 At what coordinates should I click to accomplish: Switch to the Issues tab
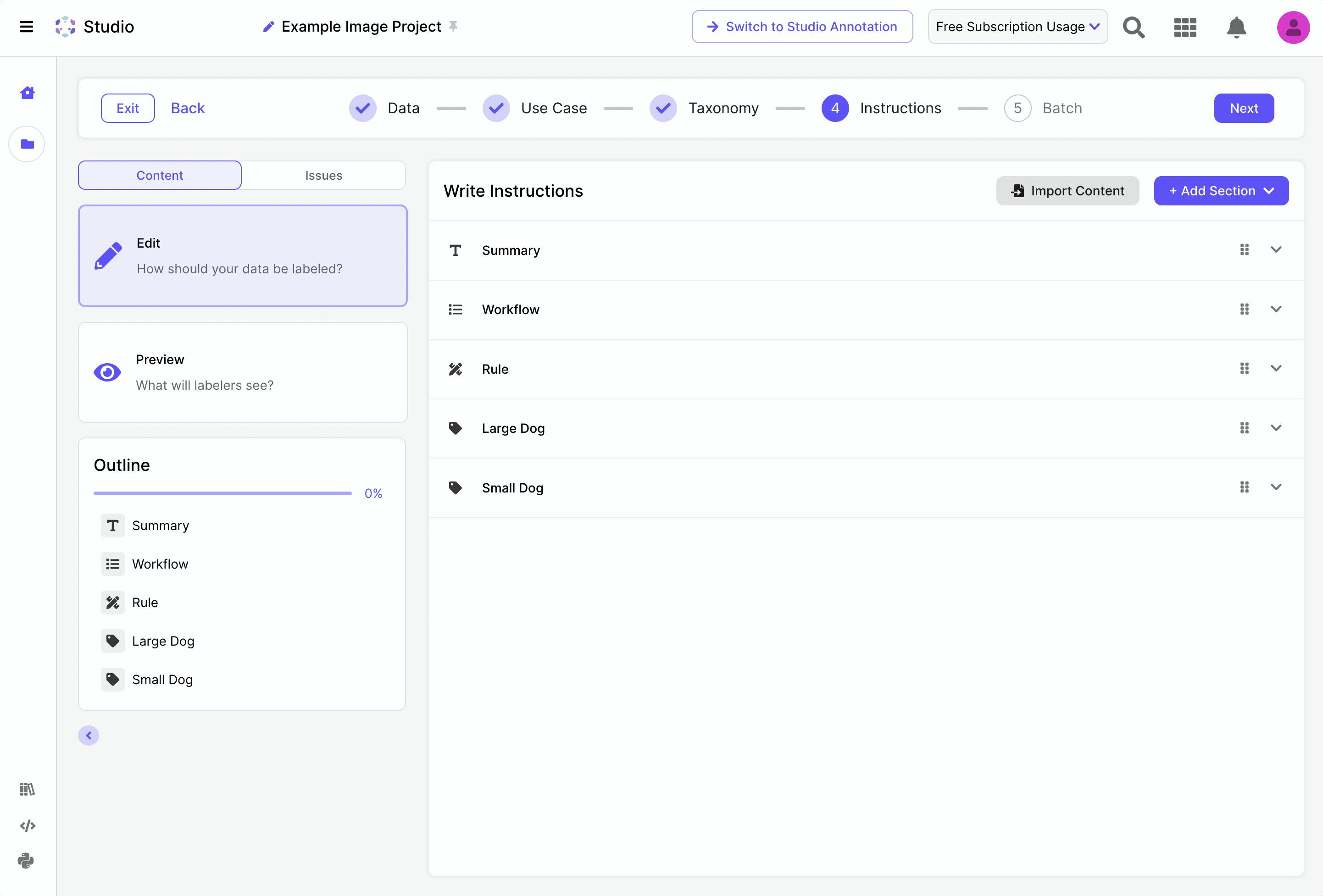click(x=323, y=175)
